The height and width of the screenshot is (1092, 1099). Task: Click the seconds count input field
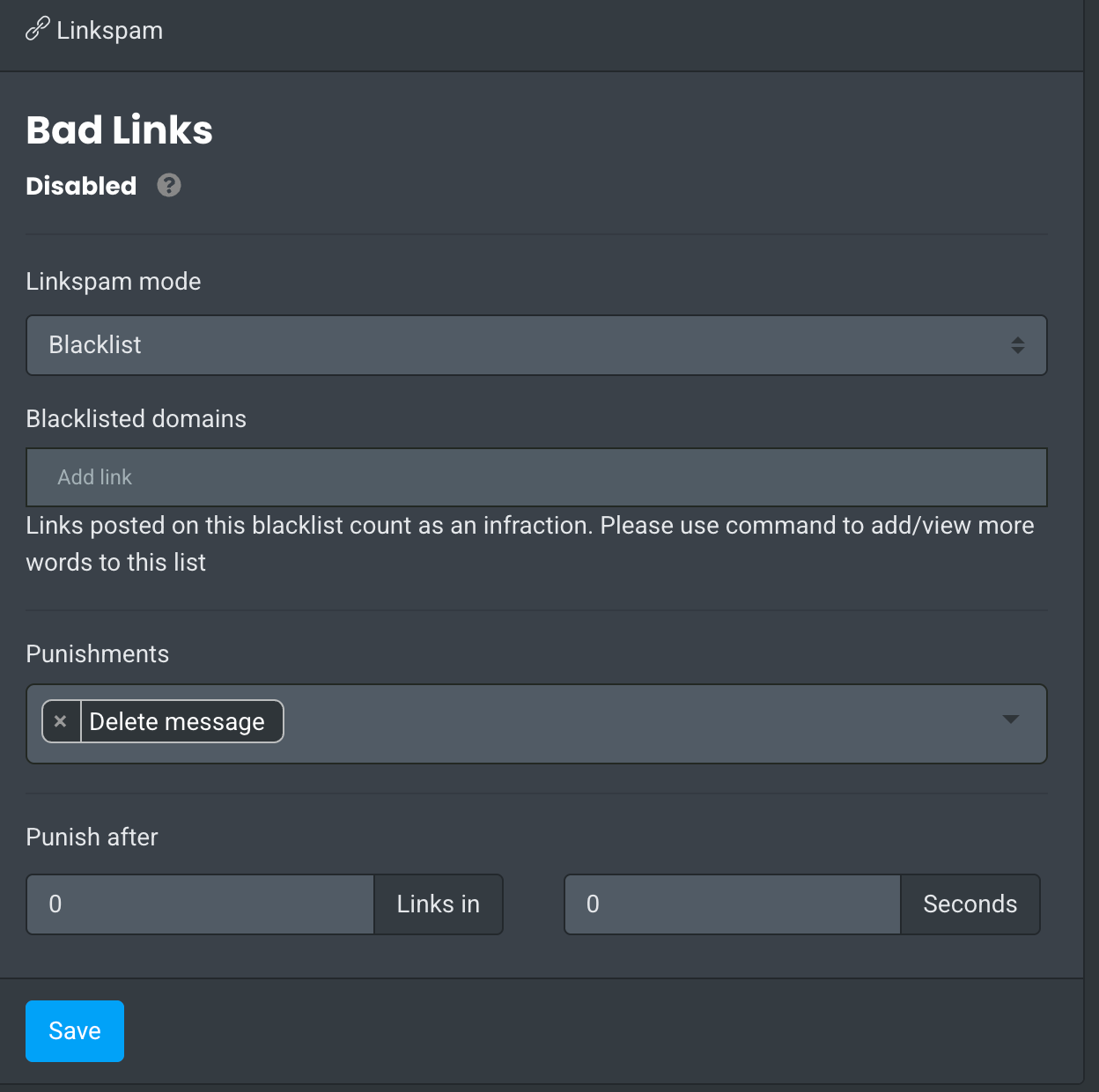[x=732, y=904]
